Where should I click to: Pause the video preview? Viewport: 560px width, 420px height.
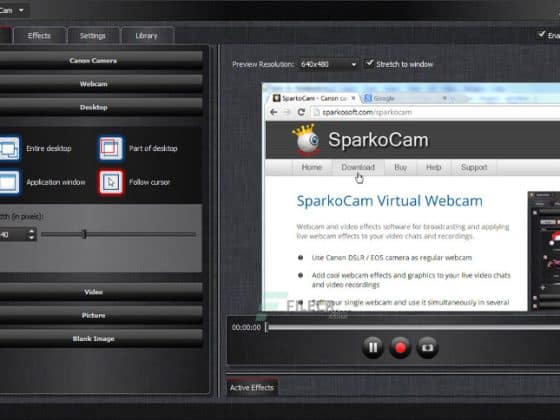[372, 347]
